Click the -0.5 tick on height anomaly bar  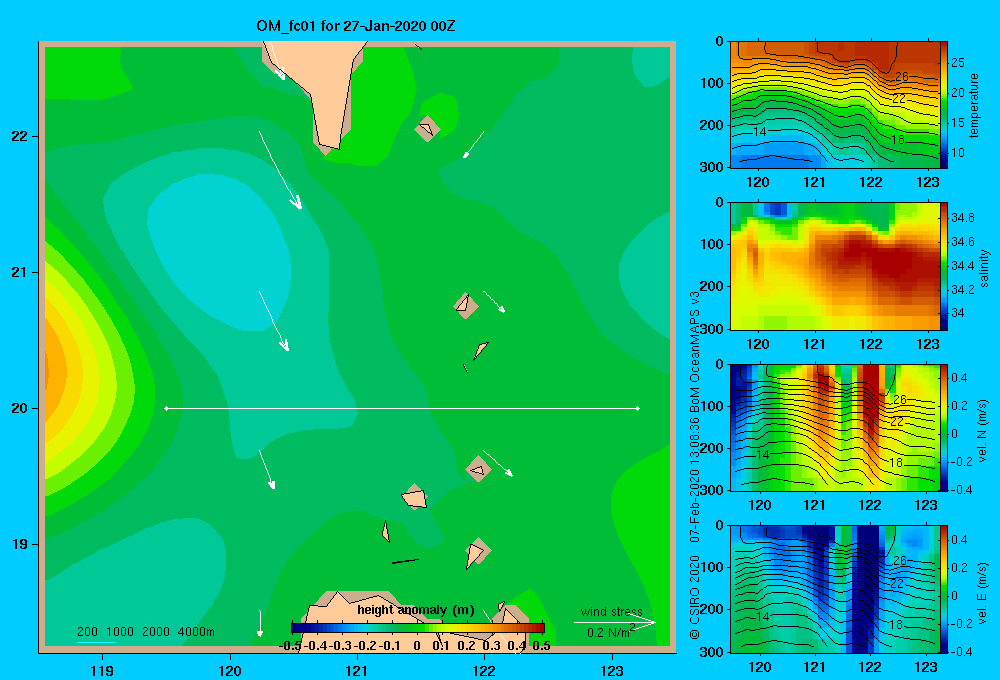tap(290, 646)
